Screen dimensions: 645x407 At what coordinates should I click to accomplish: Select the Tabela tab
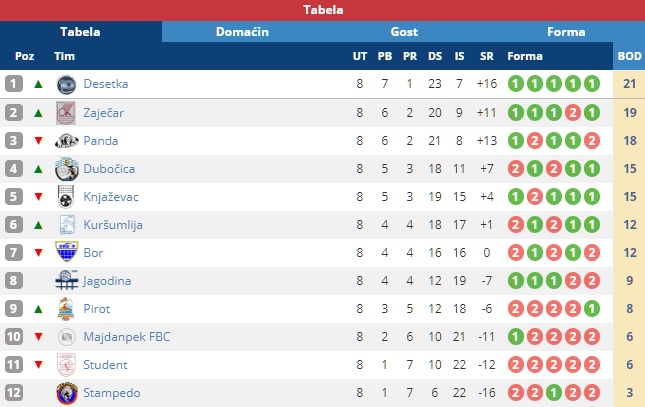click(80, 32)
